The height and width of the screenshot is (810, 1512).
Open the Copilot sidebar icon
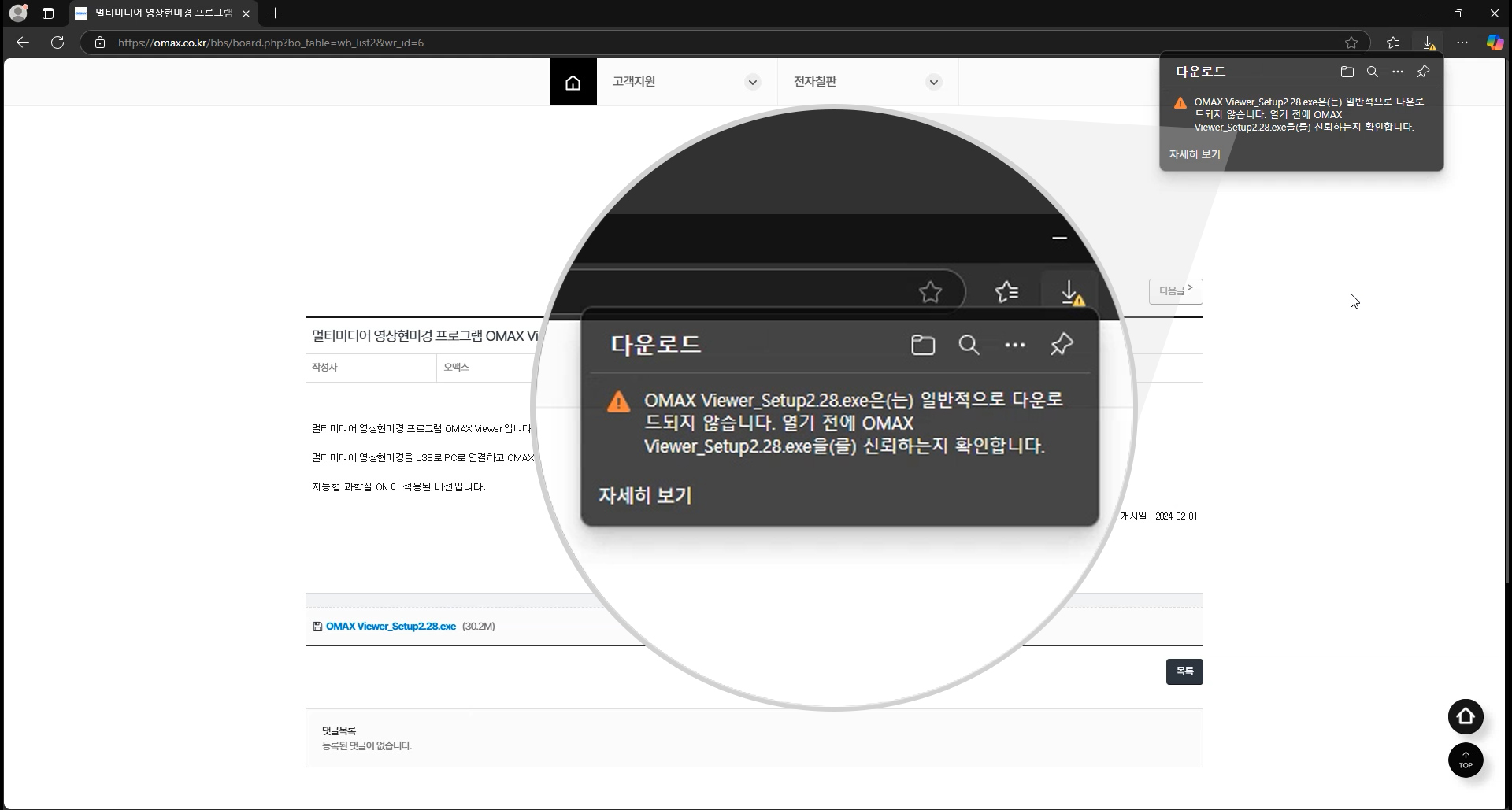pos(1494,43)
